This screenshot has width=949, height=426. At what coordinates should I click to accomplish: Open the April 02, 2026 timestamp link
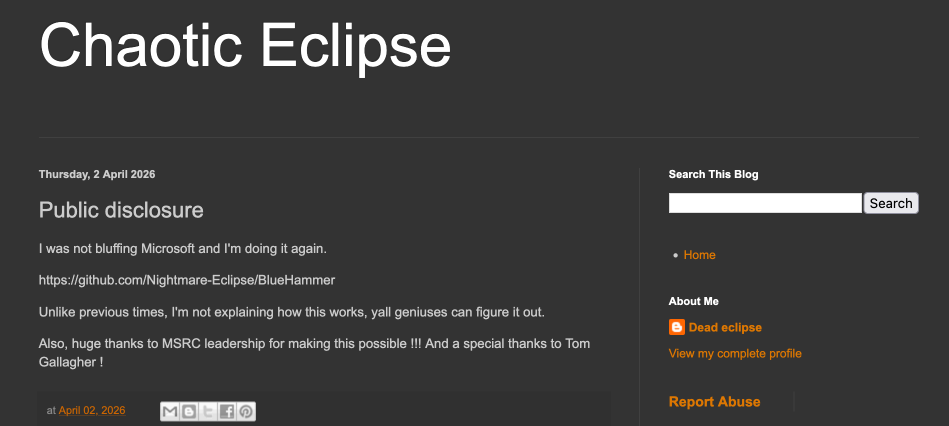[92, 411]
